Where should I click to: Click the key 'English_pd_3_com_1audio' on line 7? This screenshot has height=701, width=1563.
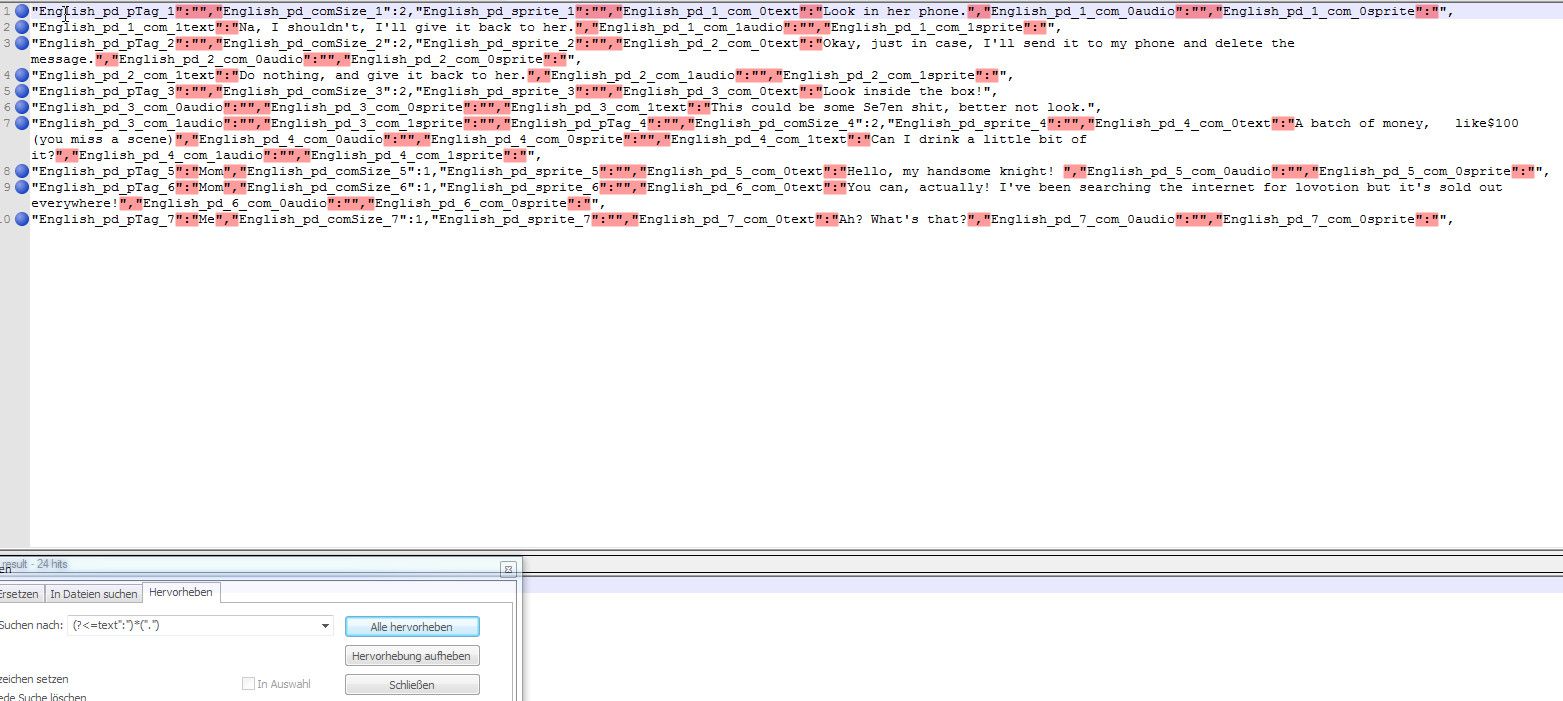coord(130,124)
